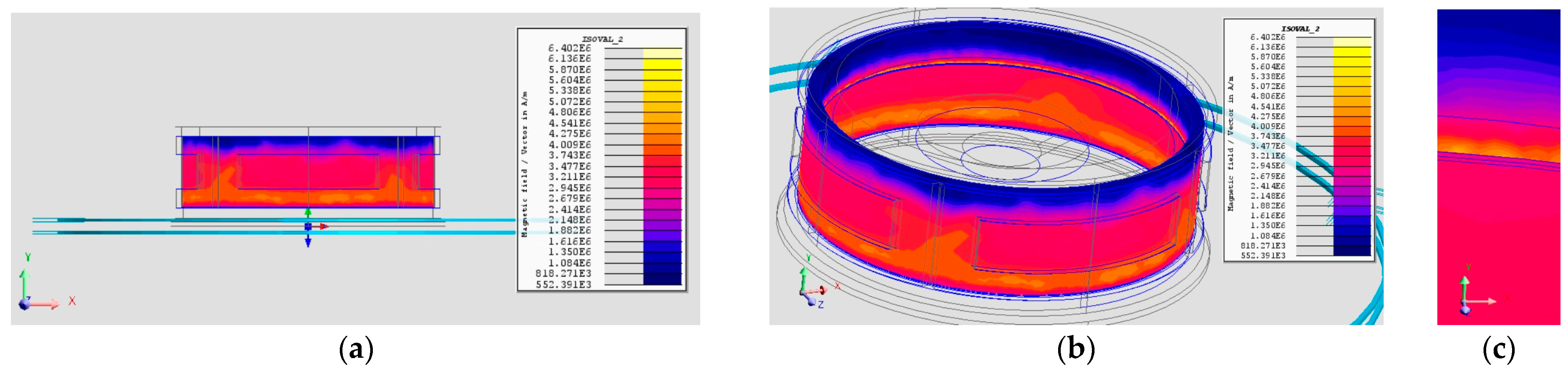Select the 3.477E6 value in panel (a) legend

569,166
